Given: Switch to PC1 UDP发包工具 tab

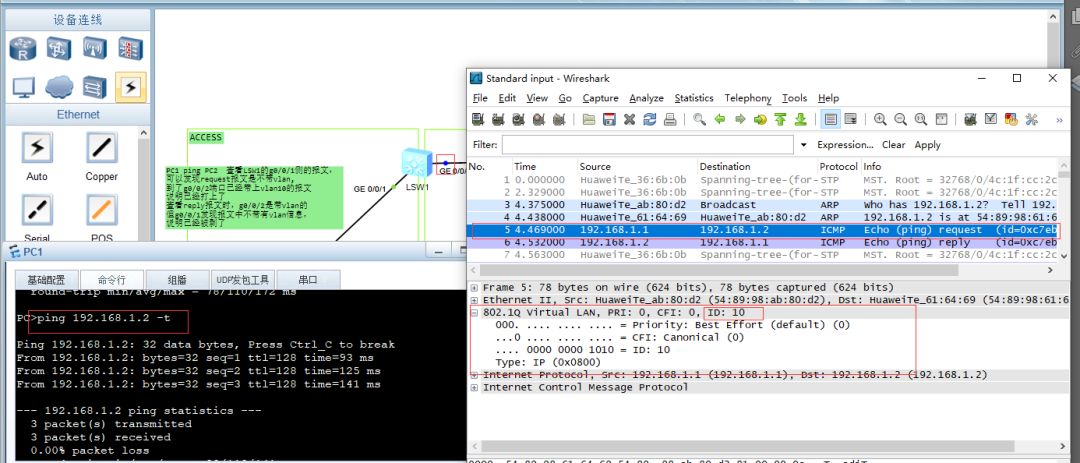Looking at the screenshot, I should coord(242,280).
